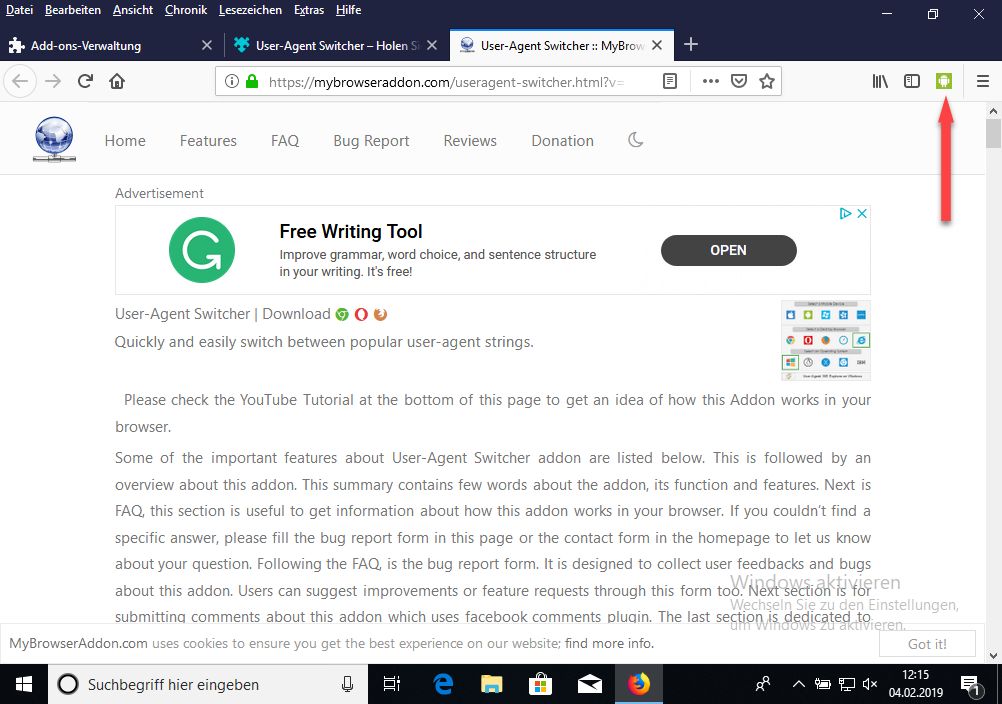Toggle dark mode with the moon icon
The height and width of the screenshot is (704, 1002).
coord(635,140)
